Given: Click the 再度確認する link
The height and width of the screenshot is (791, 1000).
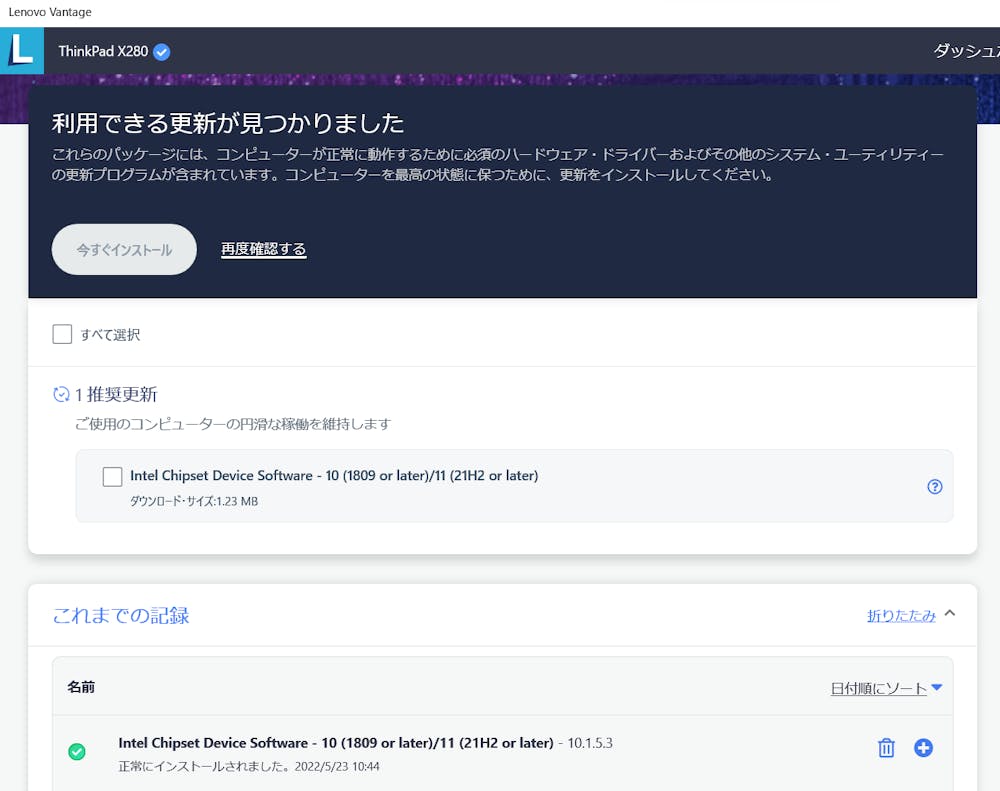Looking at the screenshot, I should tap(263, 249).
